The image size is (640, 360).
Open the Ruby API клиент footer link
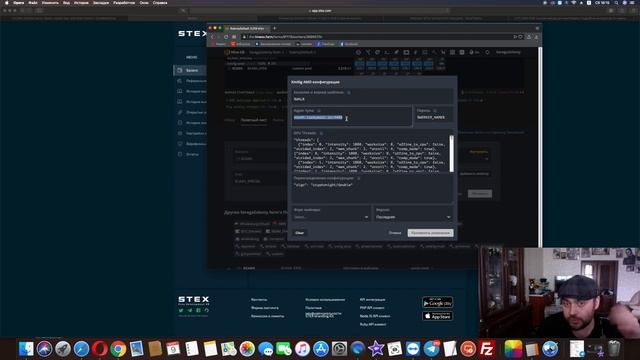tap(373, 324)
